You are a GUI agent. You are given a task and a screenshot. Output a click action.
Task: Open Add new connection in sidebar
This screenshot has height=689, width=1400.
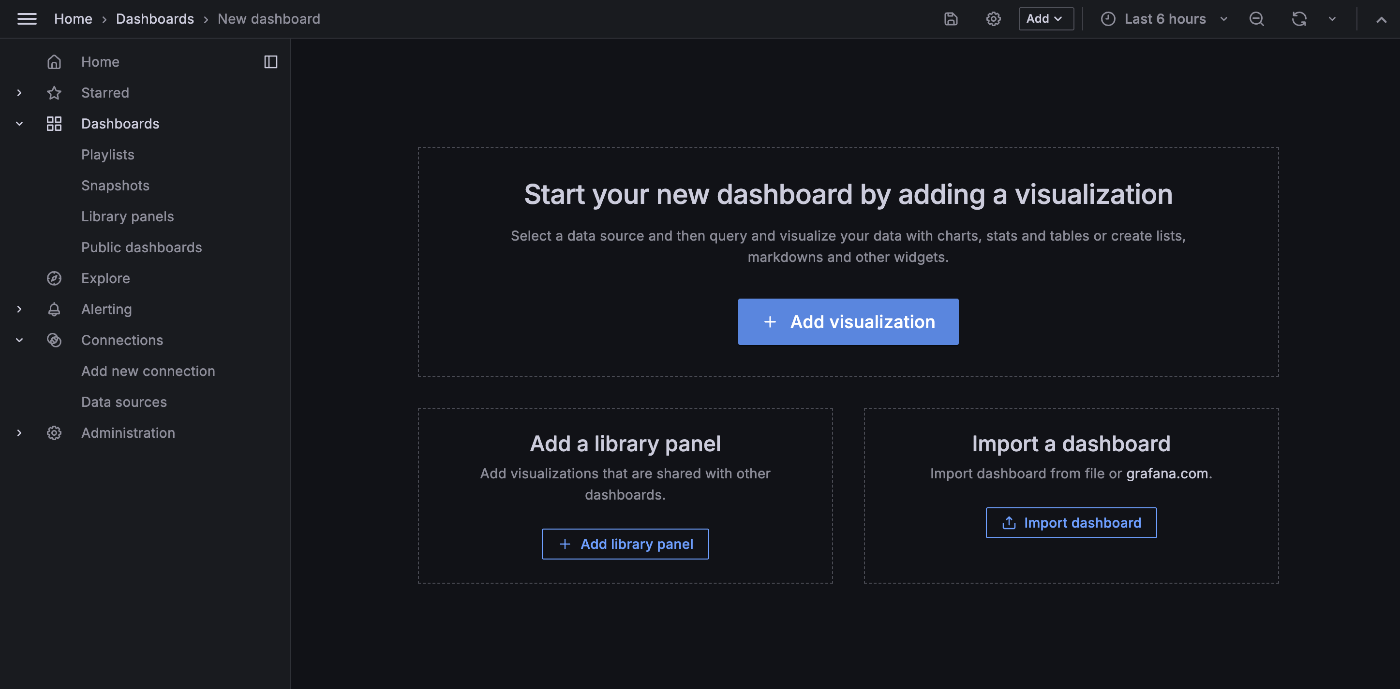(x=148, y=372)
